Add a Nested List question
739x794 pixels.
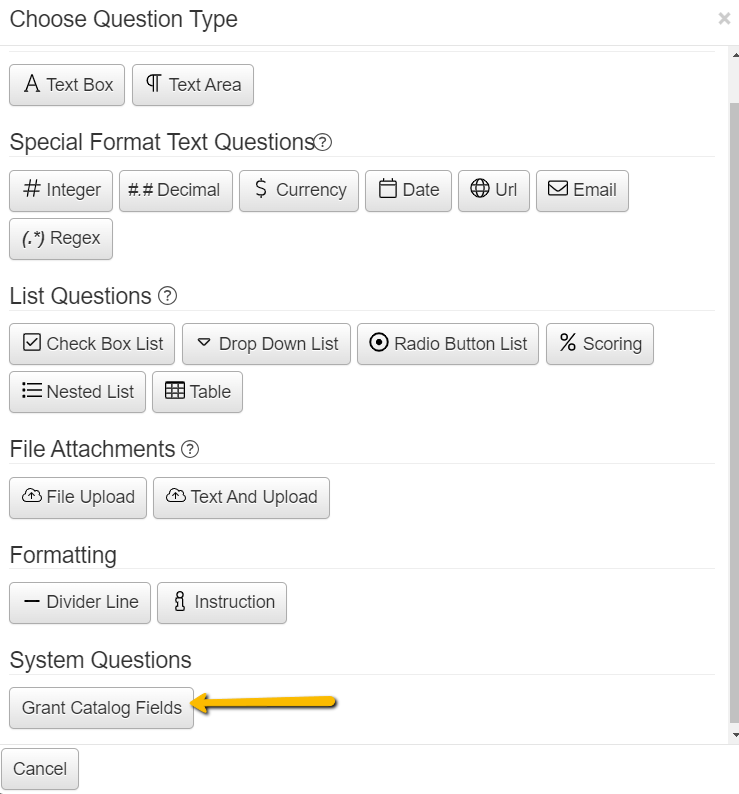(x=77, y=392)
